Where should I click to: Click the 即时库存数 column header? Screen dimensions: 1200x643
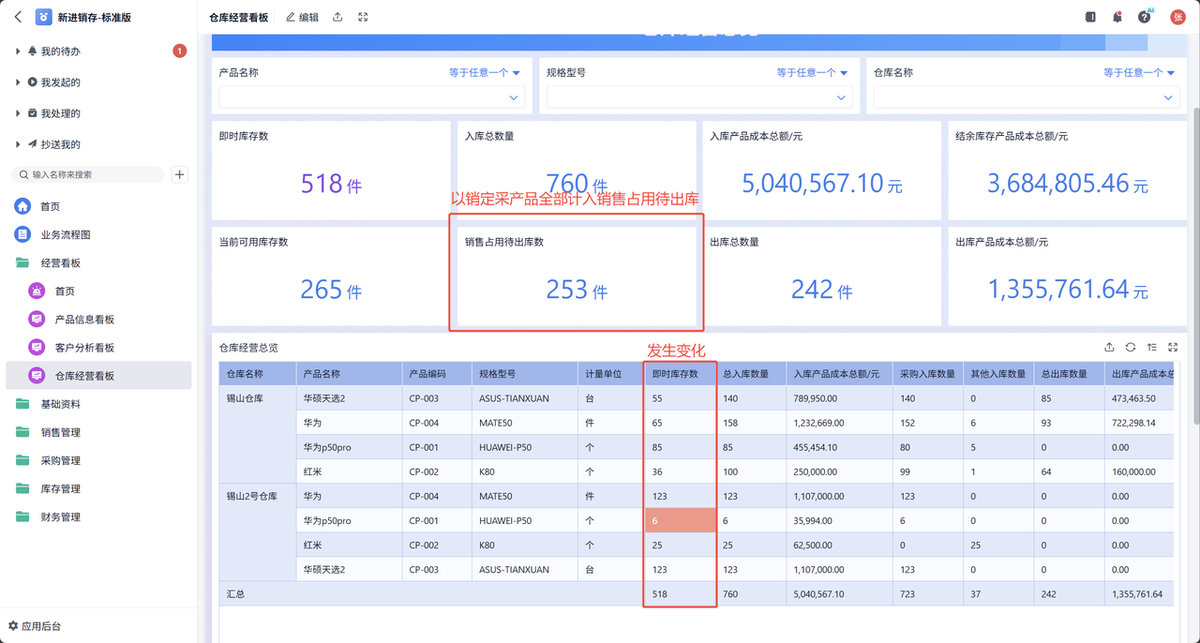tap(680, 373)
